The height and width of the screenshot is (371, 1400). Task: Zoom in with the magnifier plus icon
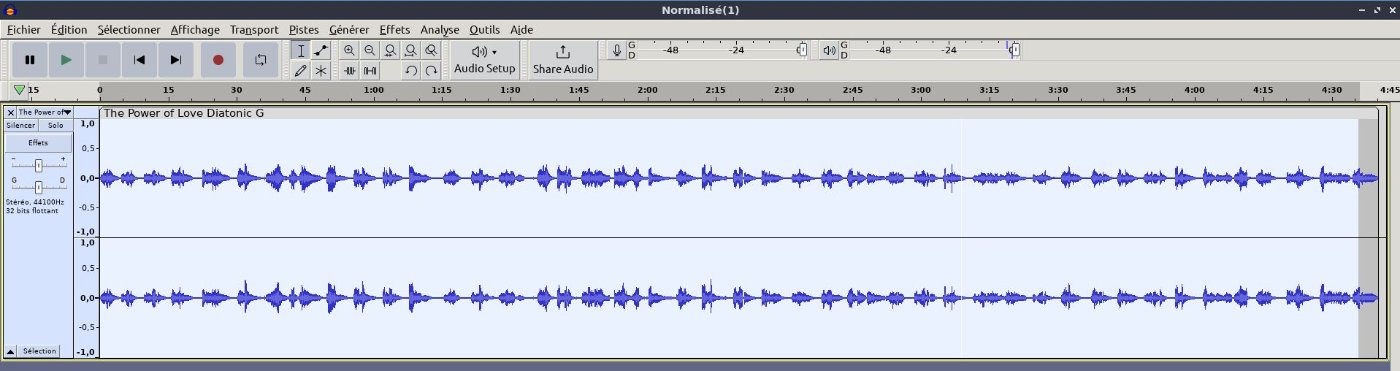click(x=349, y=50)
